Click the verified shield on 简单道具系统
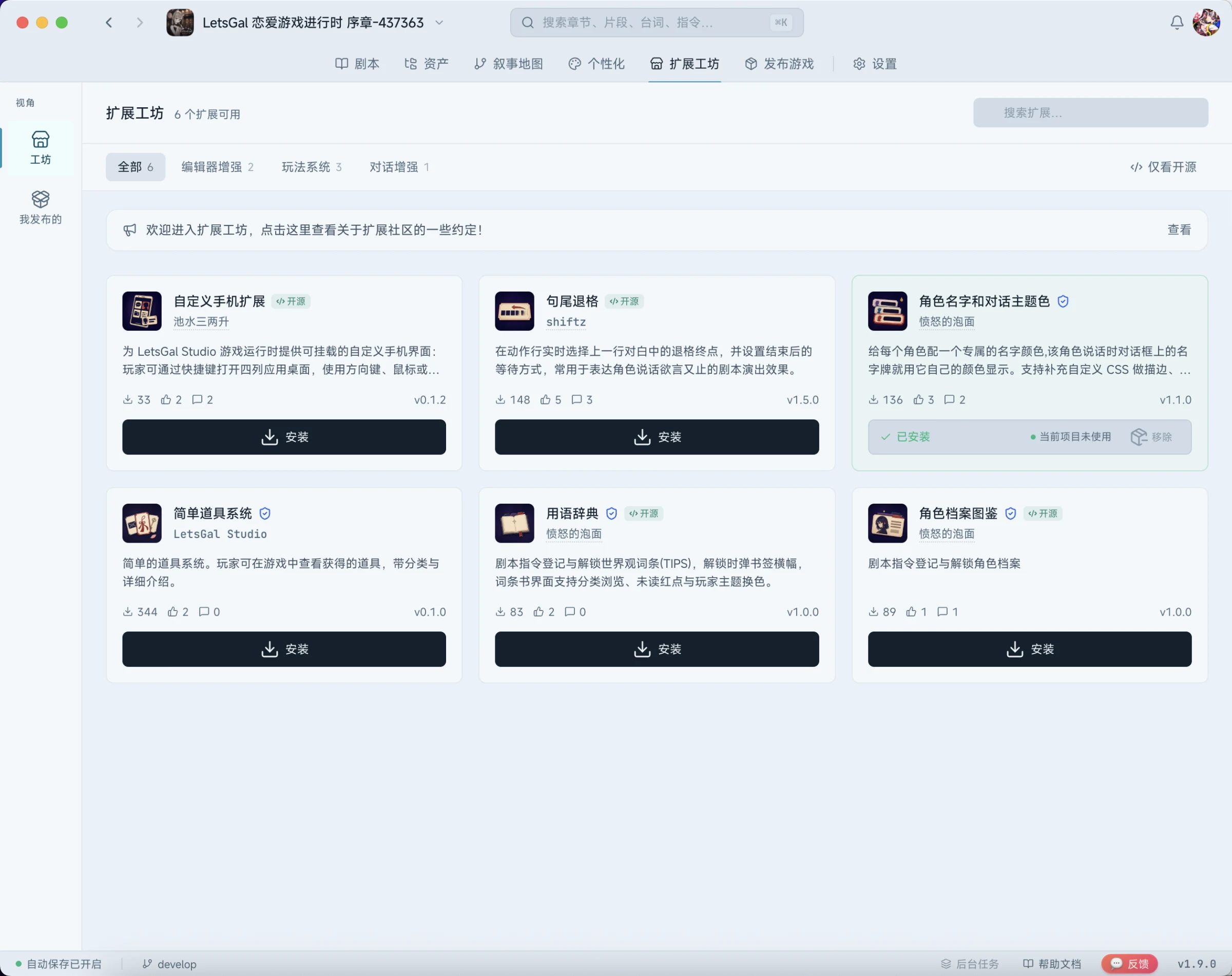The width and height of the screenshot is (1232, 976). 264,514
